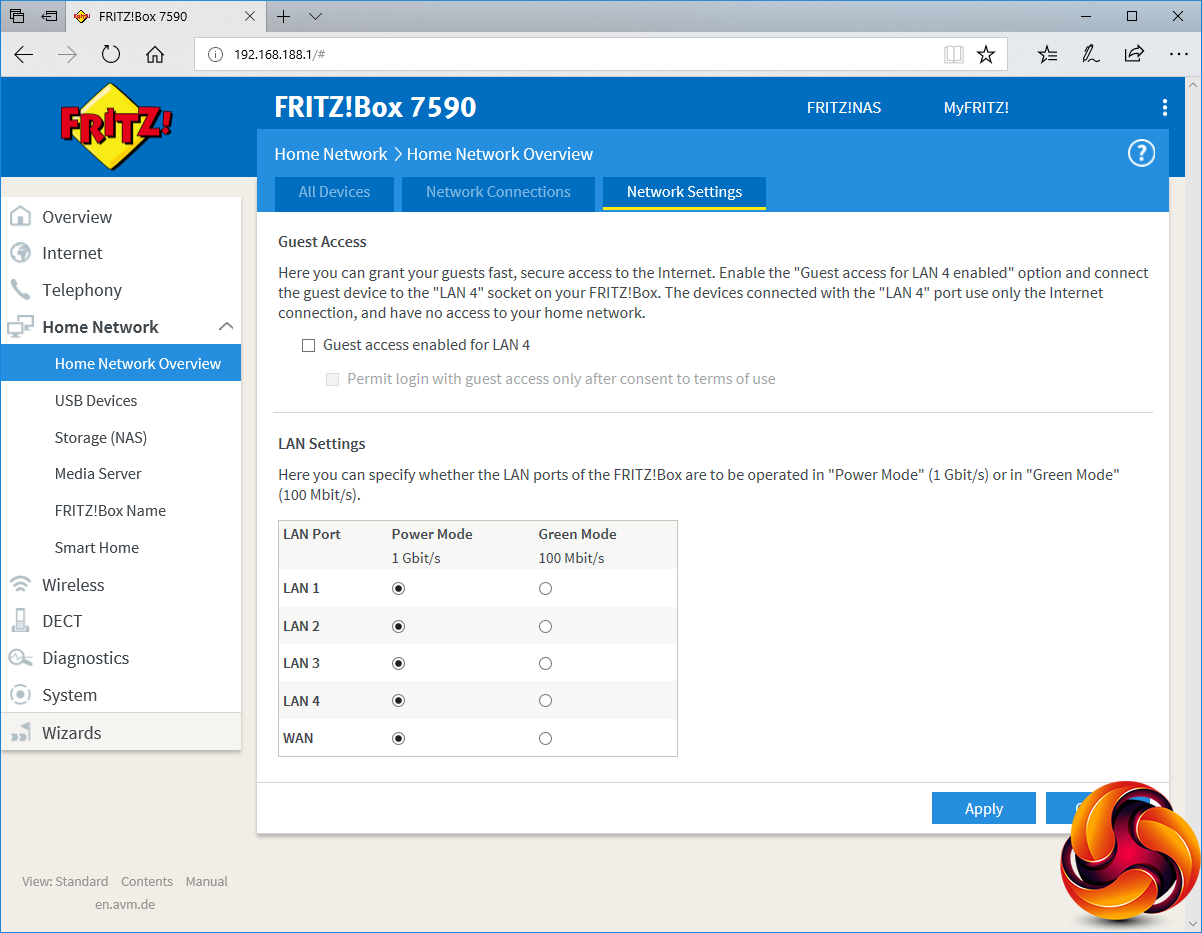Open the FRITZ!NAS link
This screenshot has width=1202, height=933.
[x=844, y=108]
